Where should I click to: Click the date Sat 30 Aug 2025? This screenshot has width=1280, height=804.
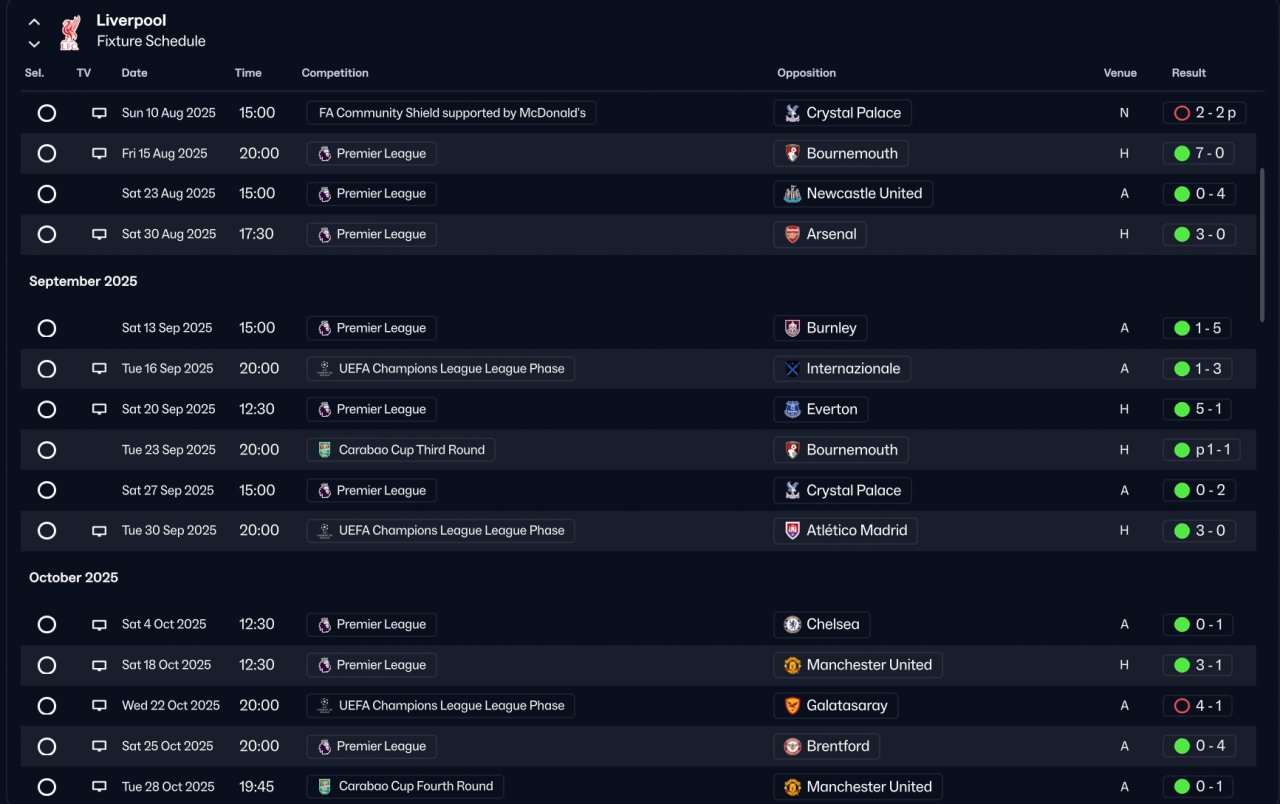(x=169, y=234)
